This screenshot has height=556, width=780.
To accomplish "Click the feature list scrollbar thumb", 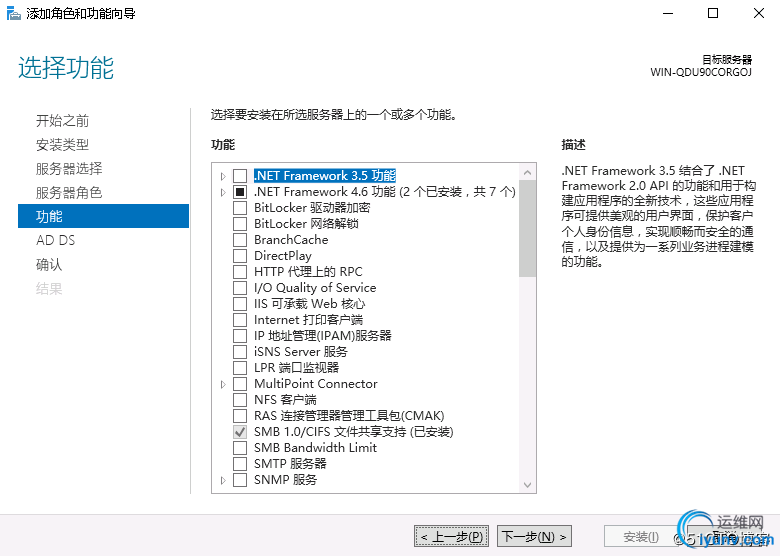I will pos(527,228).
